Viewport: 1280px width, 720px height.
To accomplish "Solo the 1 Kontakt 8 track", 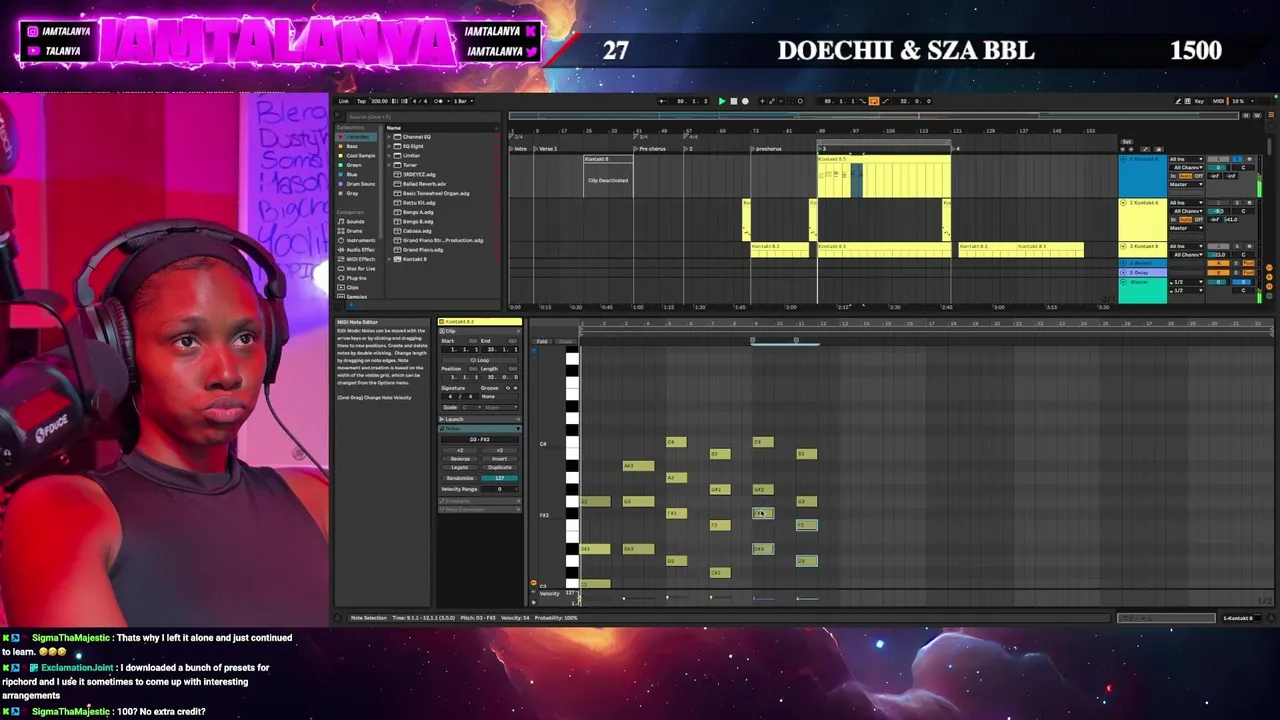I will click(x=1237, y=159).
